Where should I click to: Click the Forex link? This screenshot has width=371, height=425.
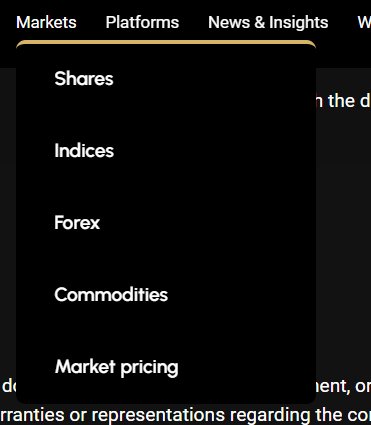(77, 222)
